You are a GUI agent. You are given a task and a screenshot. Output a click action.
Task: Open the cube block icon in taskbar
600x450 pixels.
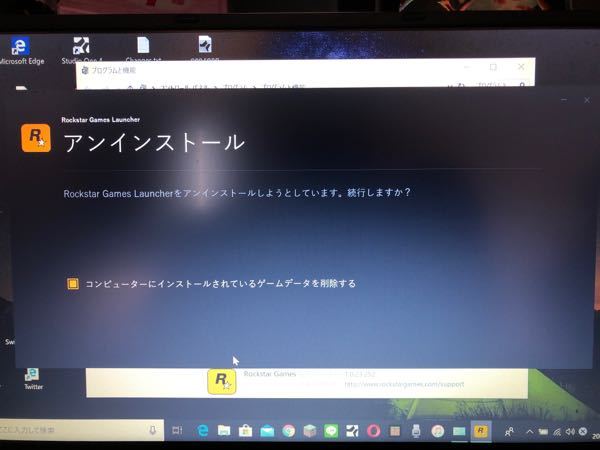310,431
